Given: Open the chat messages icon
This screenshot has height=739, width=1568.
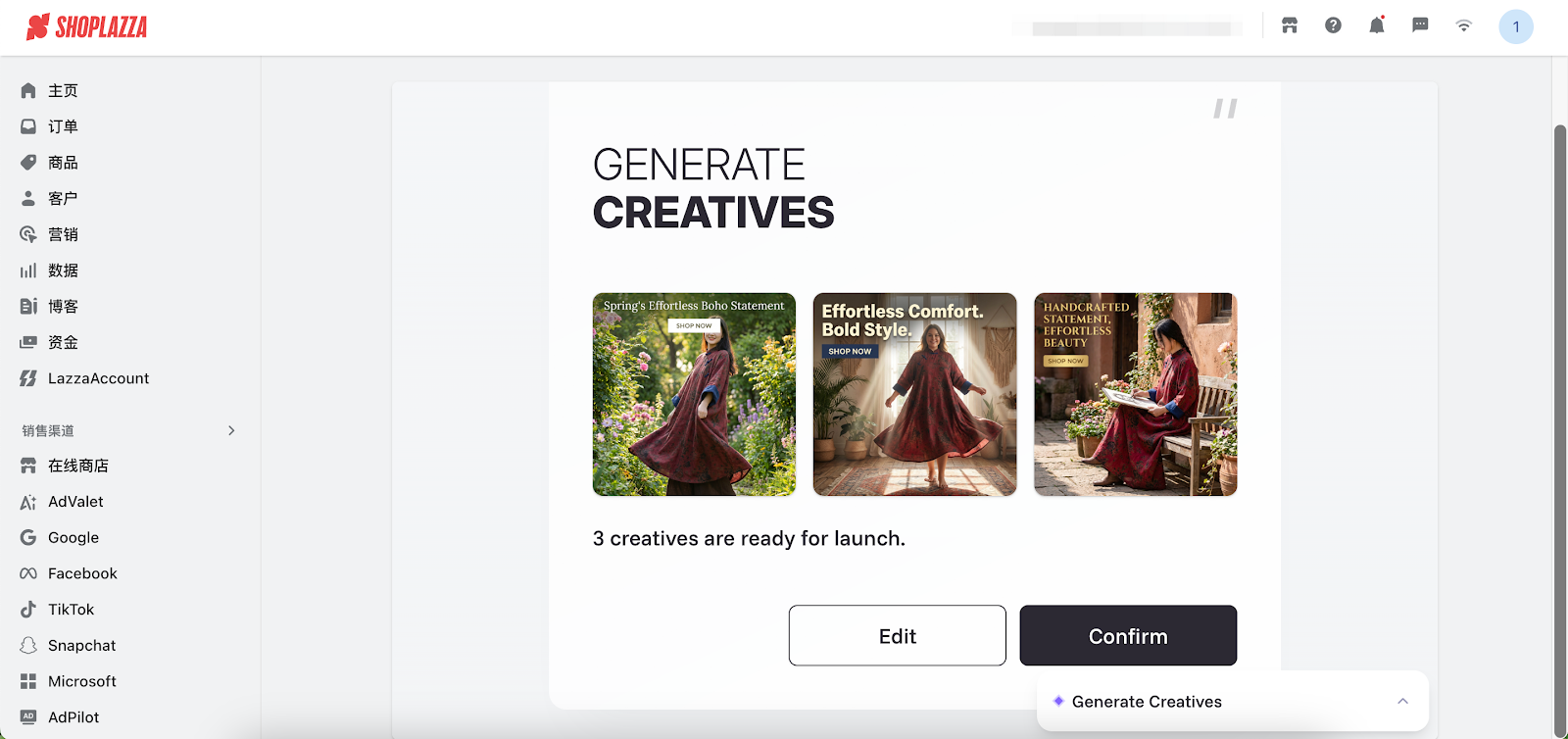Looking at the screenshot, I should (1420, 26).
